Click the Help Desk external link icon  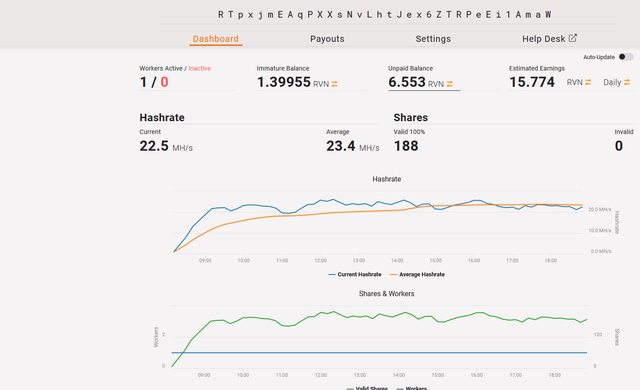pyautogui.click(x=573, y=38)
